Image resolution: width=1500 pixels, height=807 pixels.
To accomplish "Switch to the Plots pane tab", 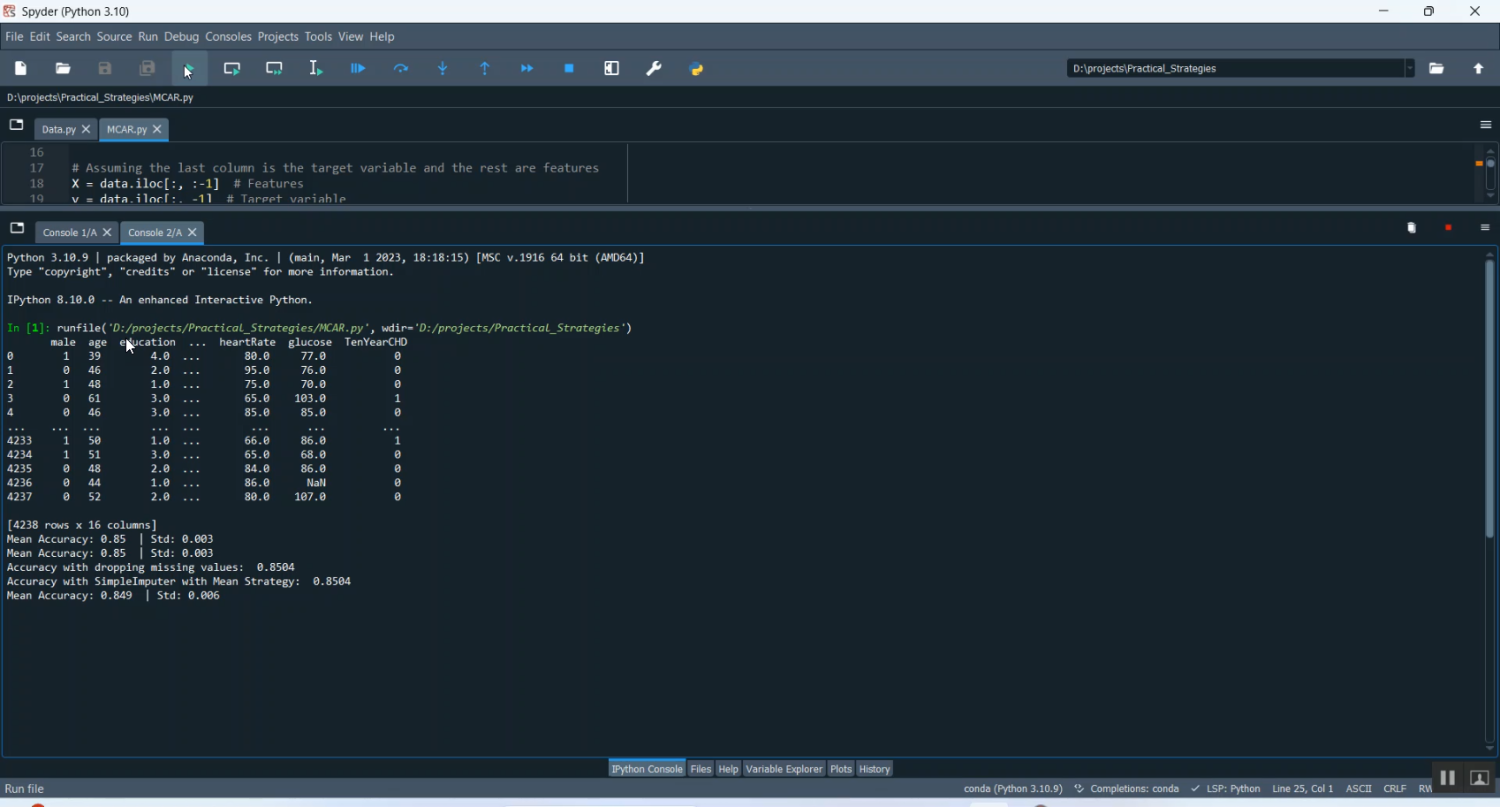I will (841, 769).
